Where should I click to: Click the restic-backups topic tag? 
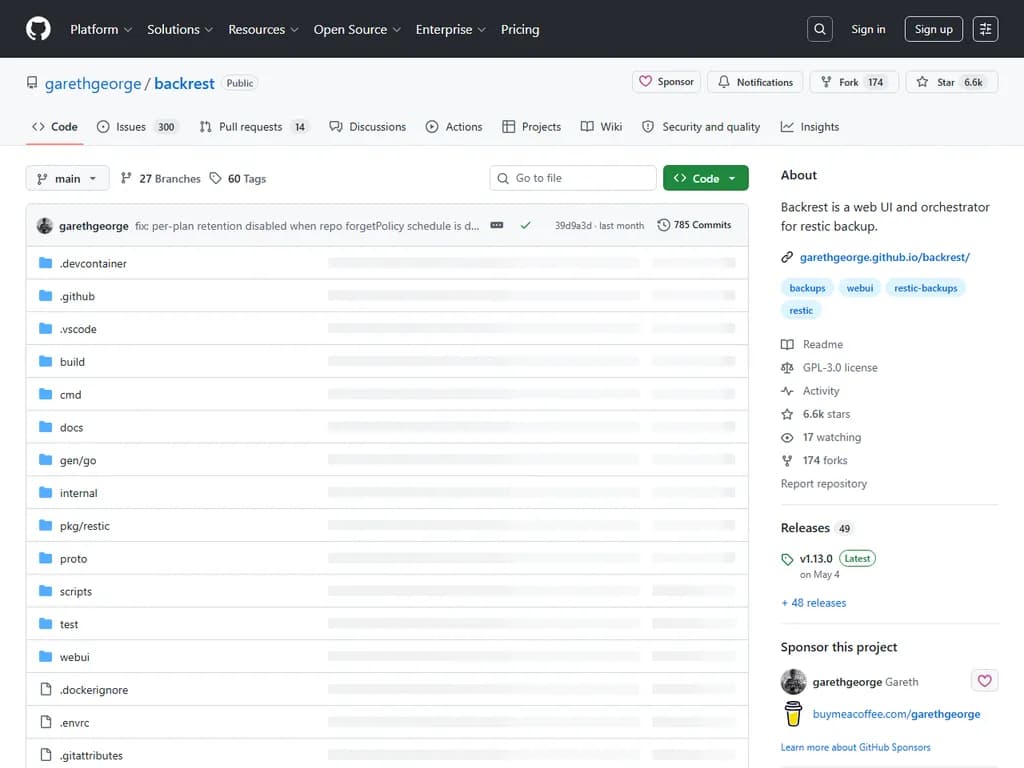tap(925, 288)
